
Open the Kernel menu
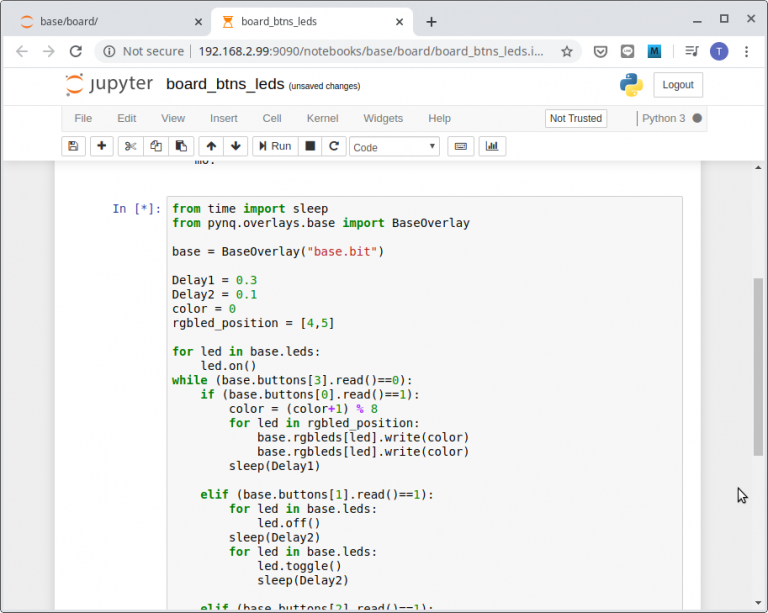322,118
